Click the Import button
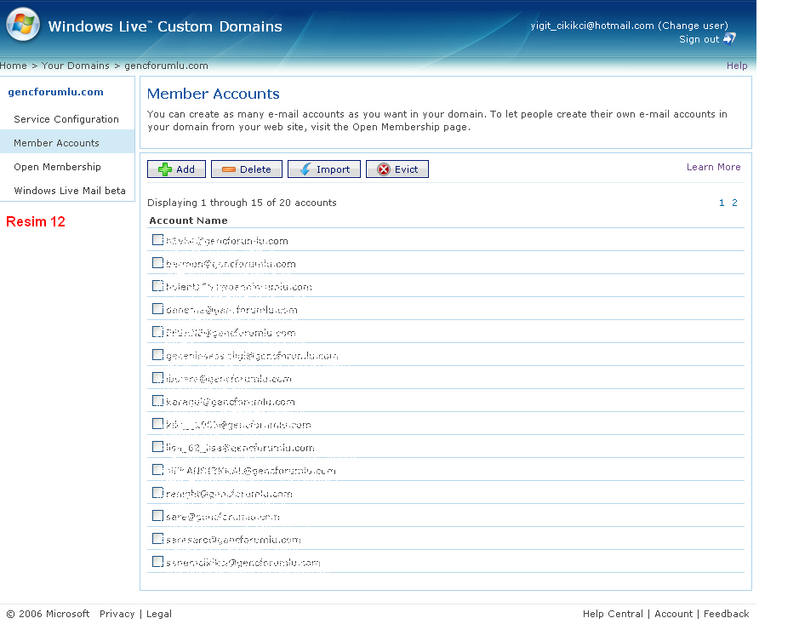The image size is (799, 624). [x=324, y=169]
